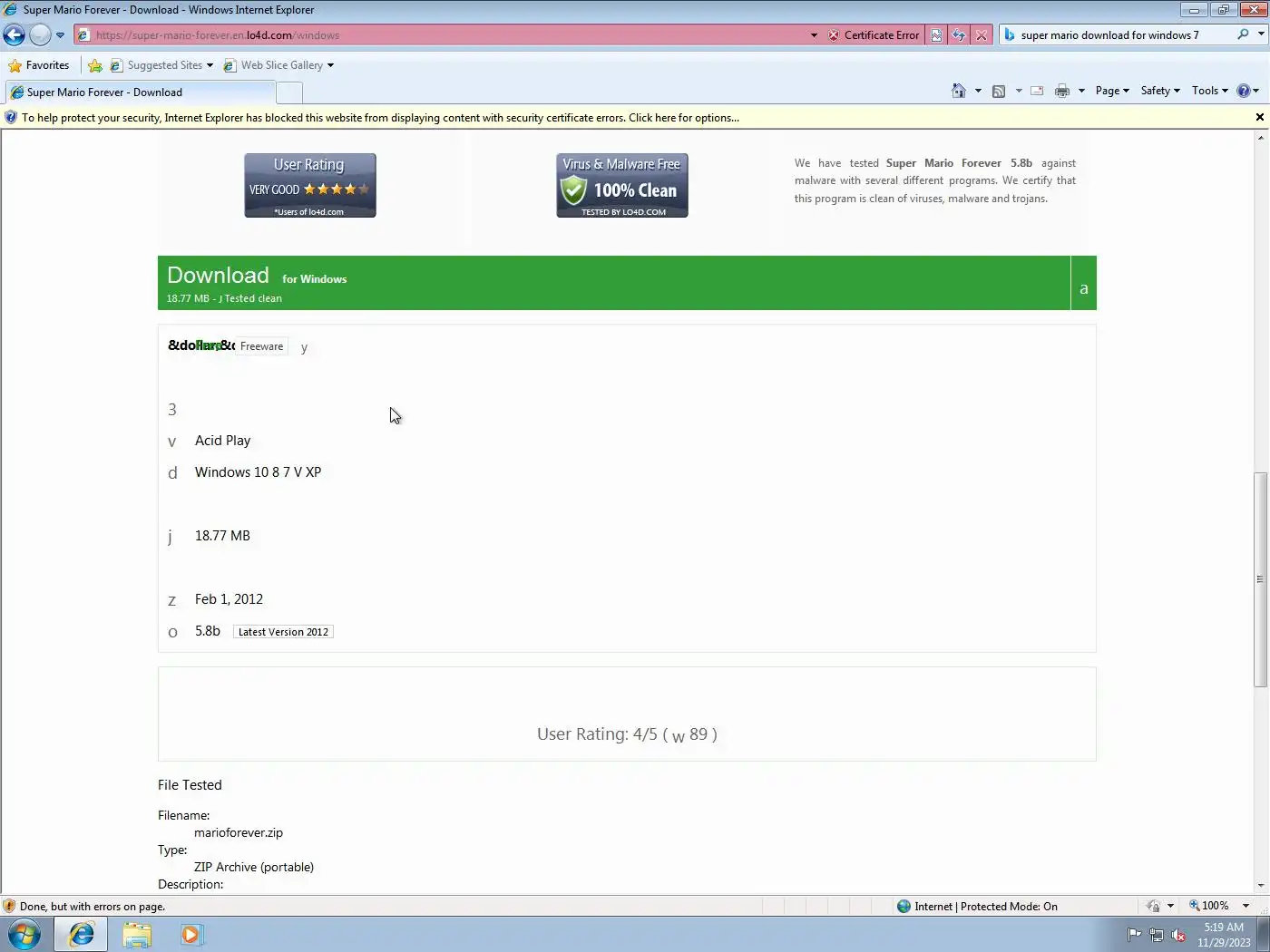Click the ZIP Archive (portable) text

pos(254,867)
